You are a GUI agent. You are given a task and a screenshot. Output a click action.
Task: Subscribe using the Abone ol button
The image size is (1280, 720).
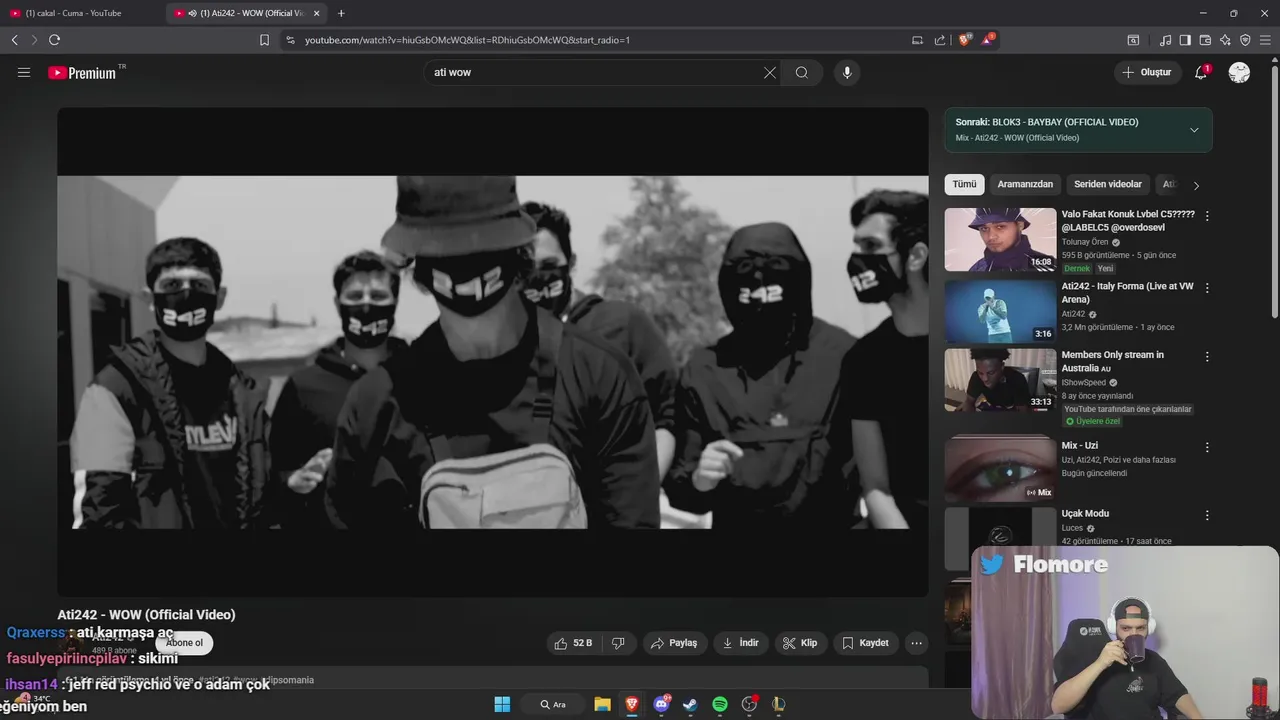[x=185, y=643]
